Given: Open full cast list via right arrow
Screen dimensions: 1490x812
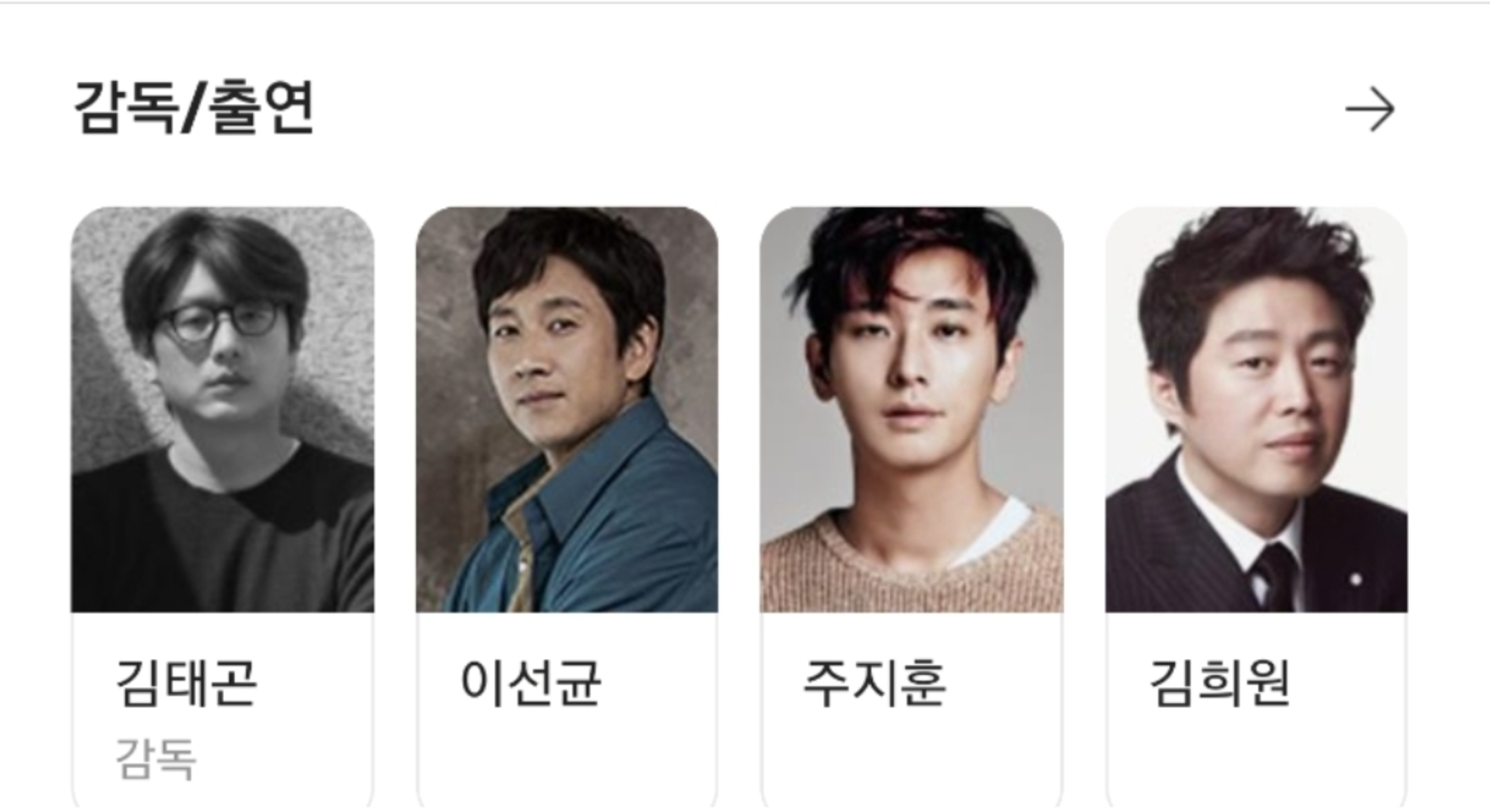Looking at the screenshot, I should pyautogui.click(x=1370, y=110).
